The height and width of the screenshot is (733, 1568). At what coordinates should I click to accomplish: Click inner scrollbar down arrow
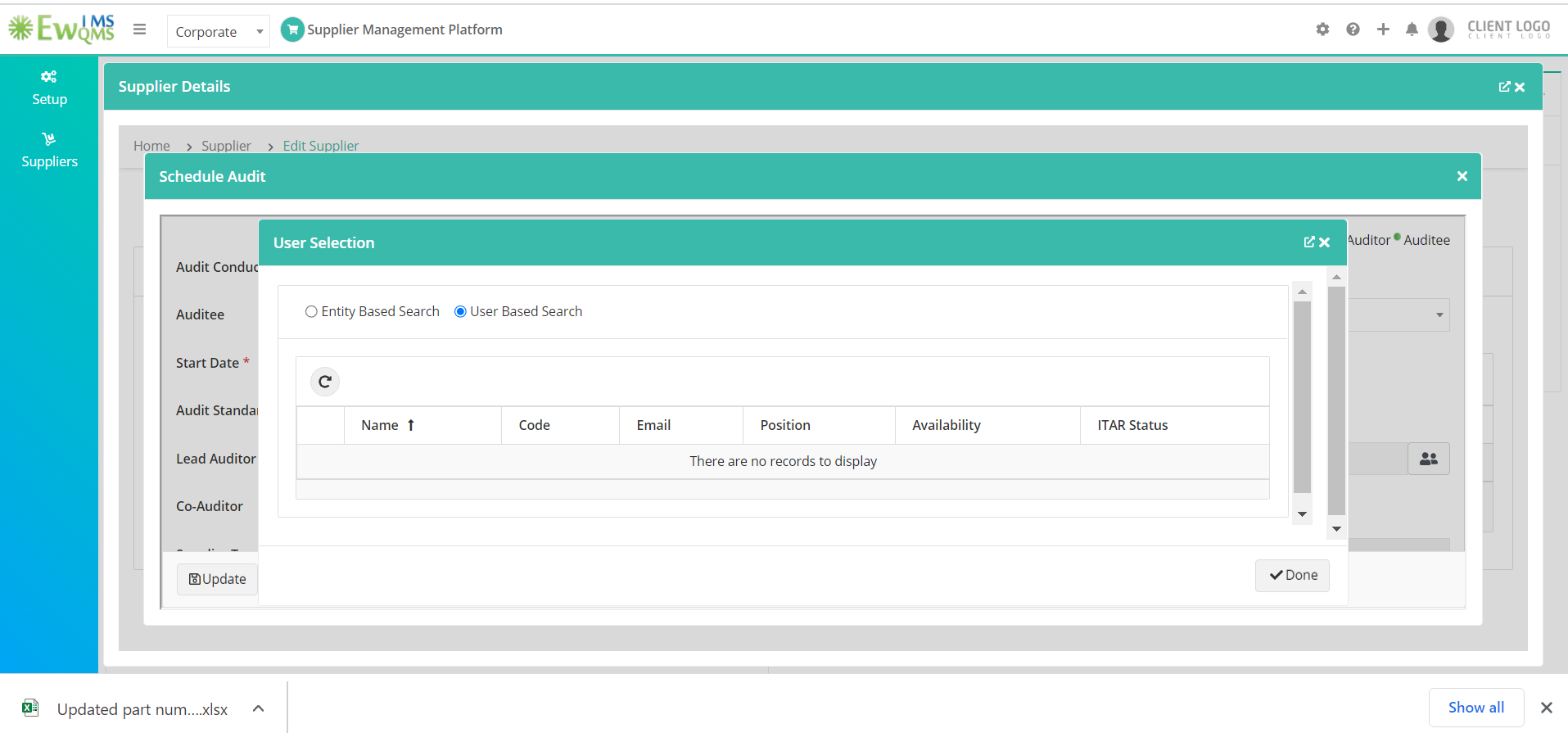coord(1302,514)
